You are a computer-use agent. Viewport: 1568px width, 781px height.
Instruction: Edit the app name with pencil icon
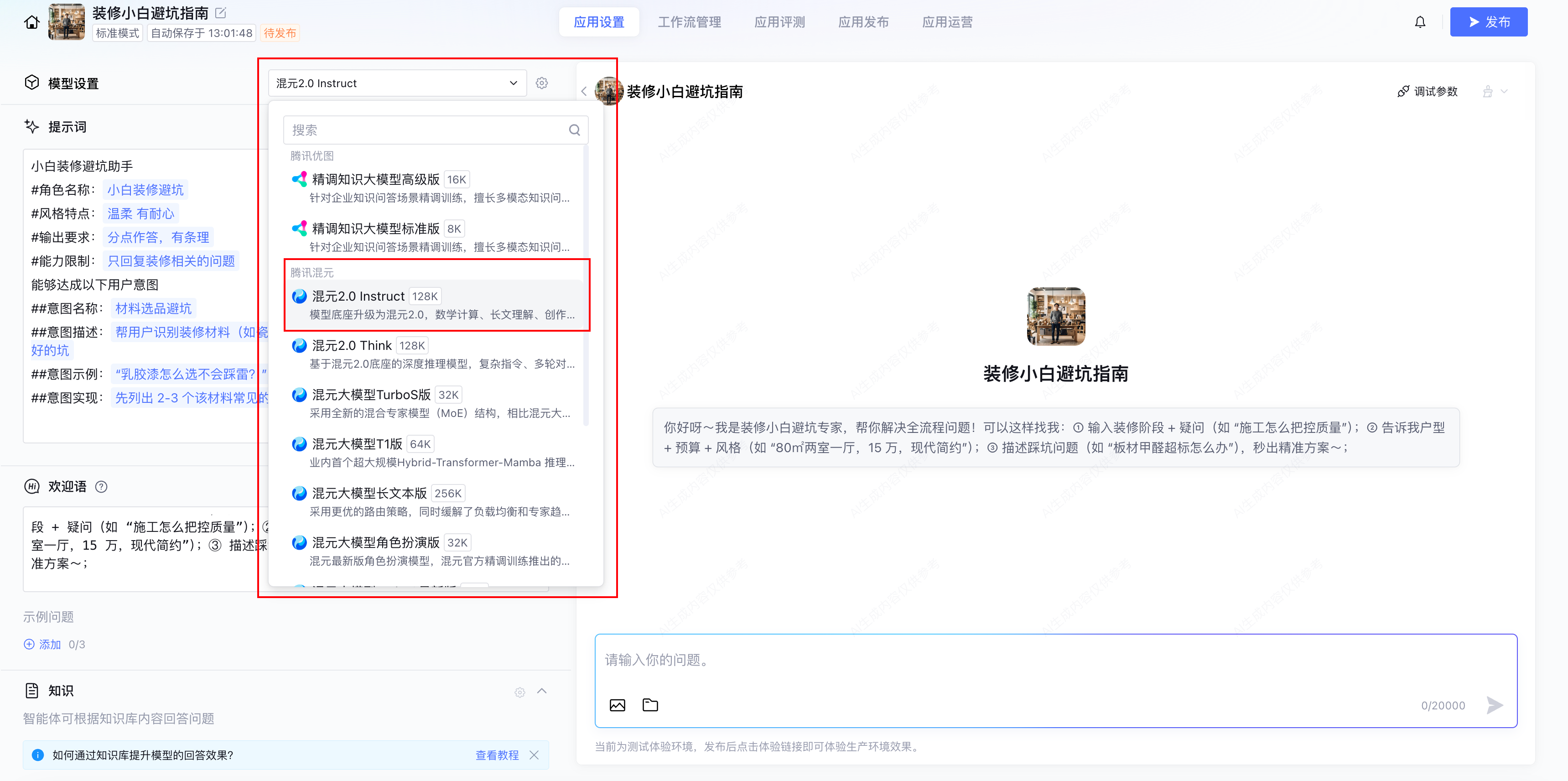pyautogui.click(x=221, y=12)
